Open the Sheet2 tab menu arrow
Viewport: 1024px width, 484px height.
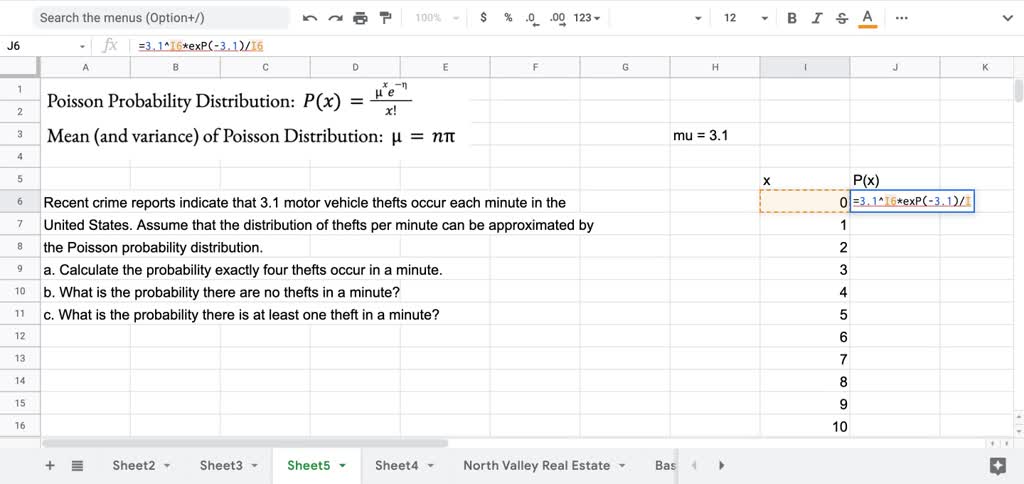click(x=167, y=466)
